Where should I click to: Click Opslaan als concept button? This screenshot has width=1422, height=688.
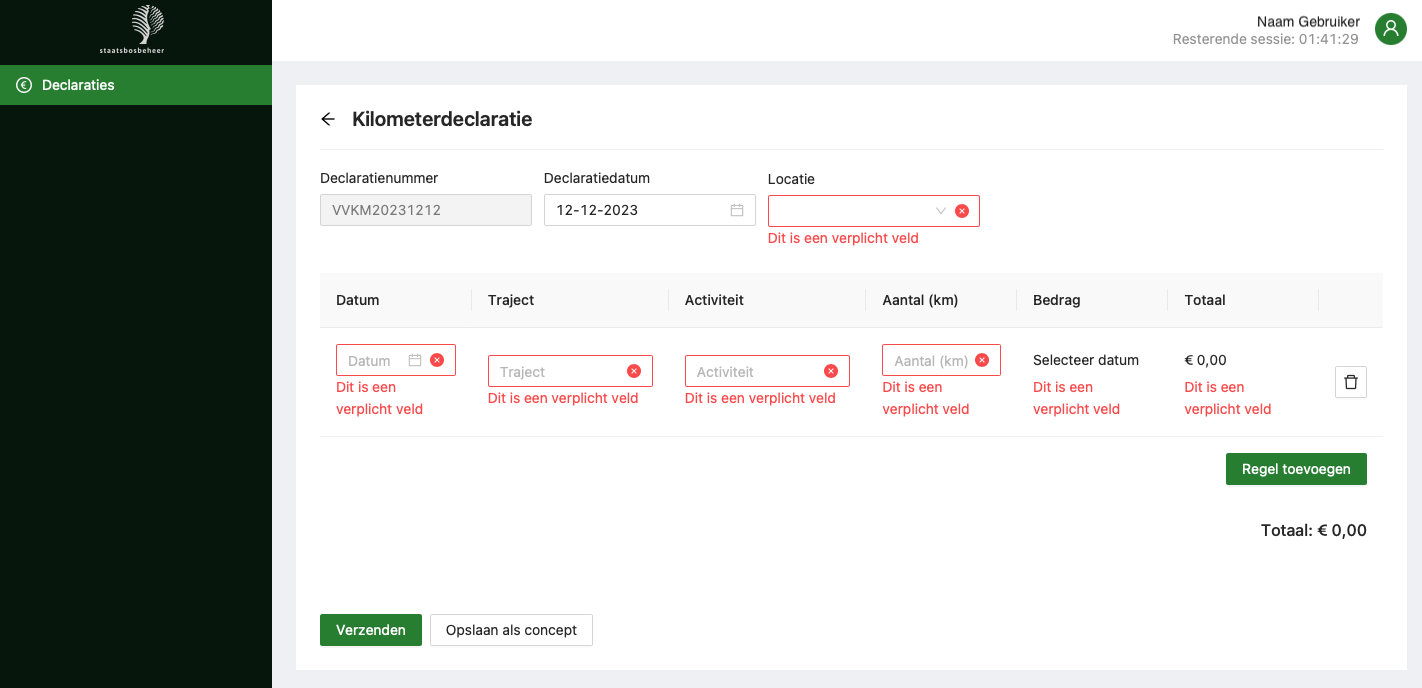(511, 630)
